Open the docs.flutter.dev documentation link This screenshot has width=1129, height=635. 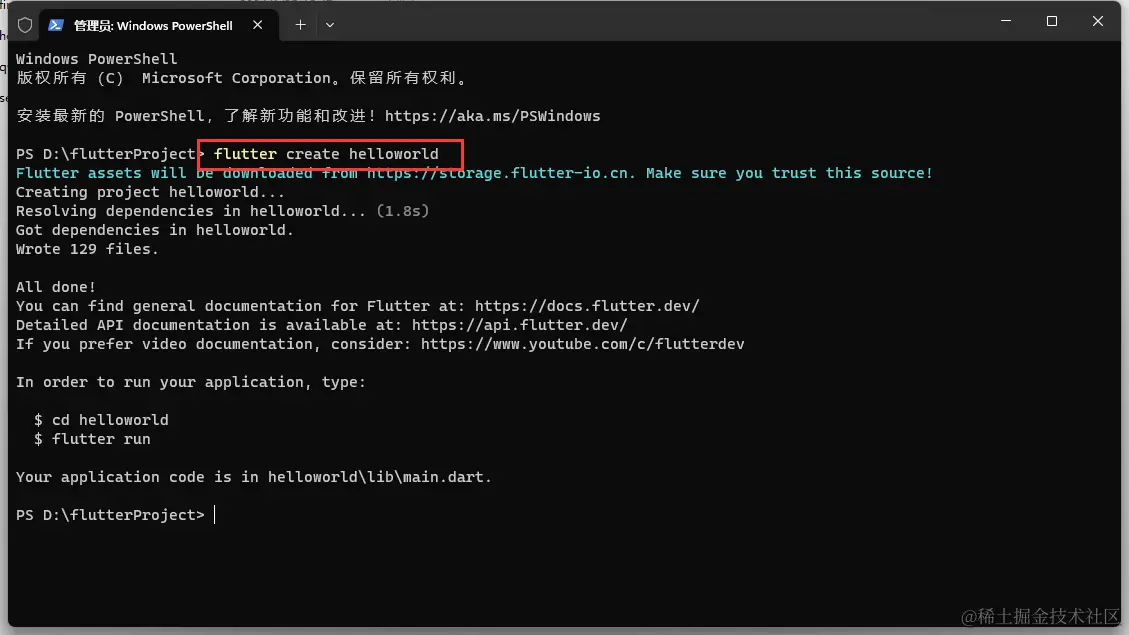click(587, 306)
